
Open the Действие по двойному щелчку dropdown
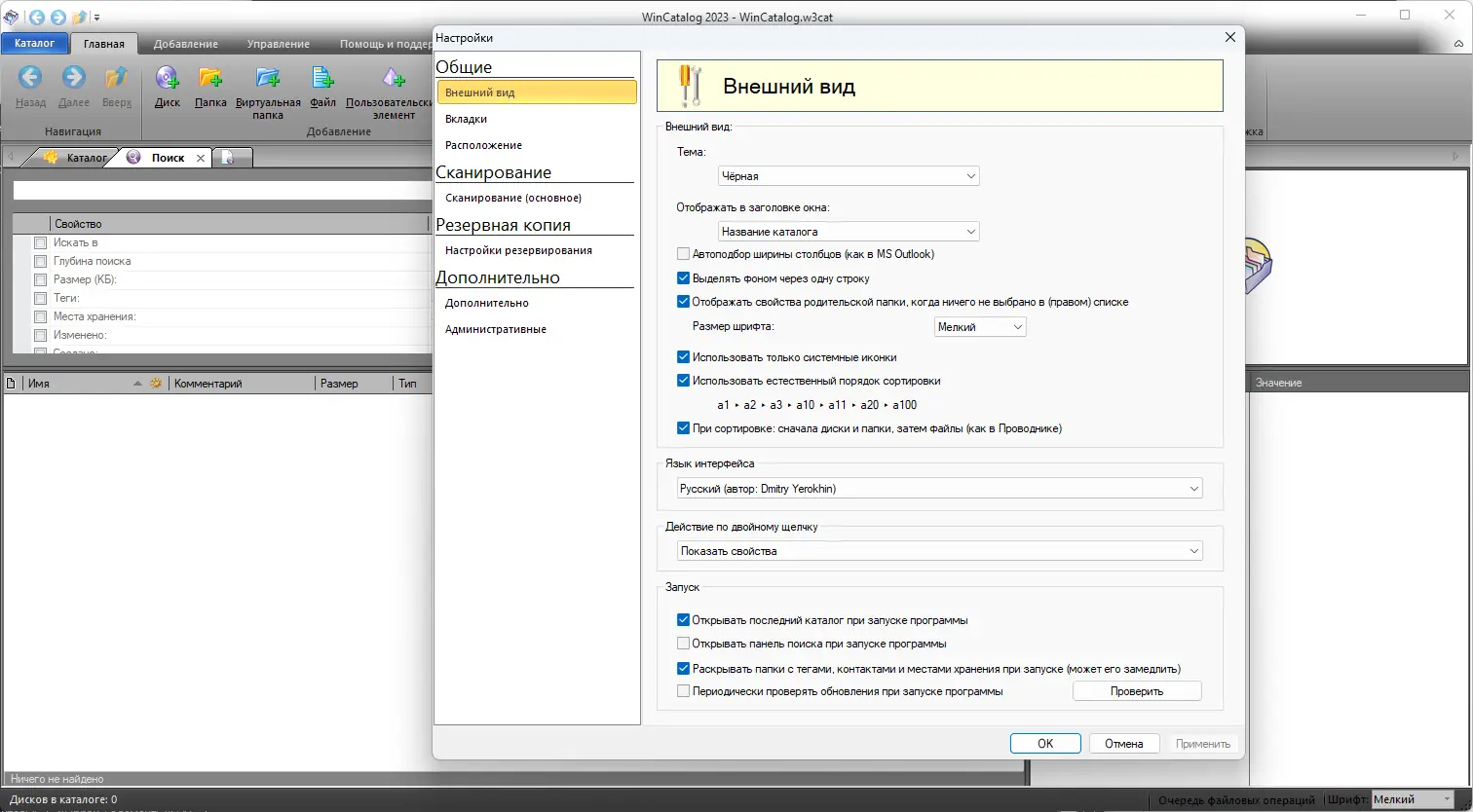(940, 551)
